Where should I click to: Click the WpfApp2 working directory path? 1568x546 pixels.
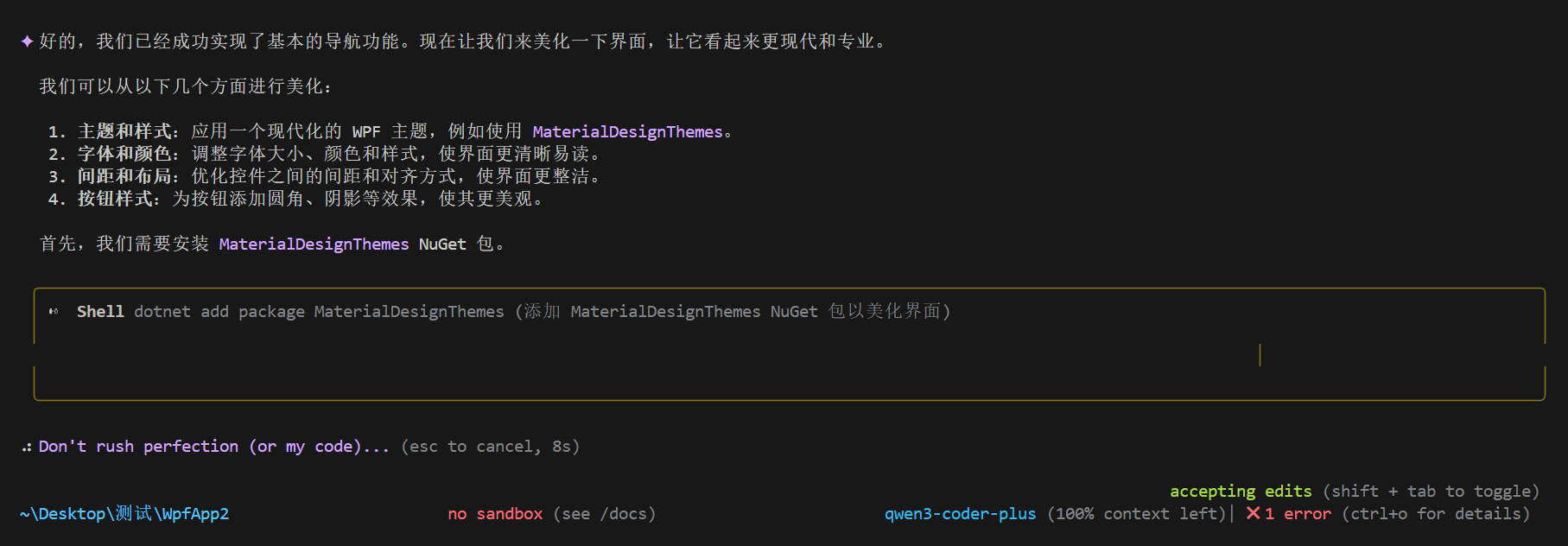coord(124,513)
